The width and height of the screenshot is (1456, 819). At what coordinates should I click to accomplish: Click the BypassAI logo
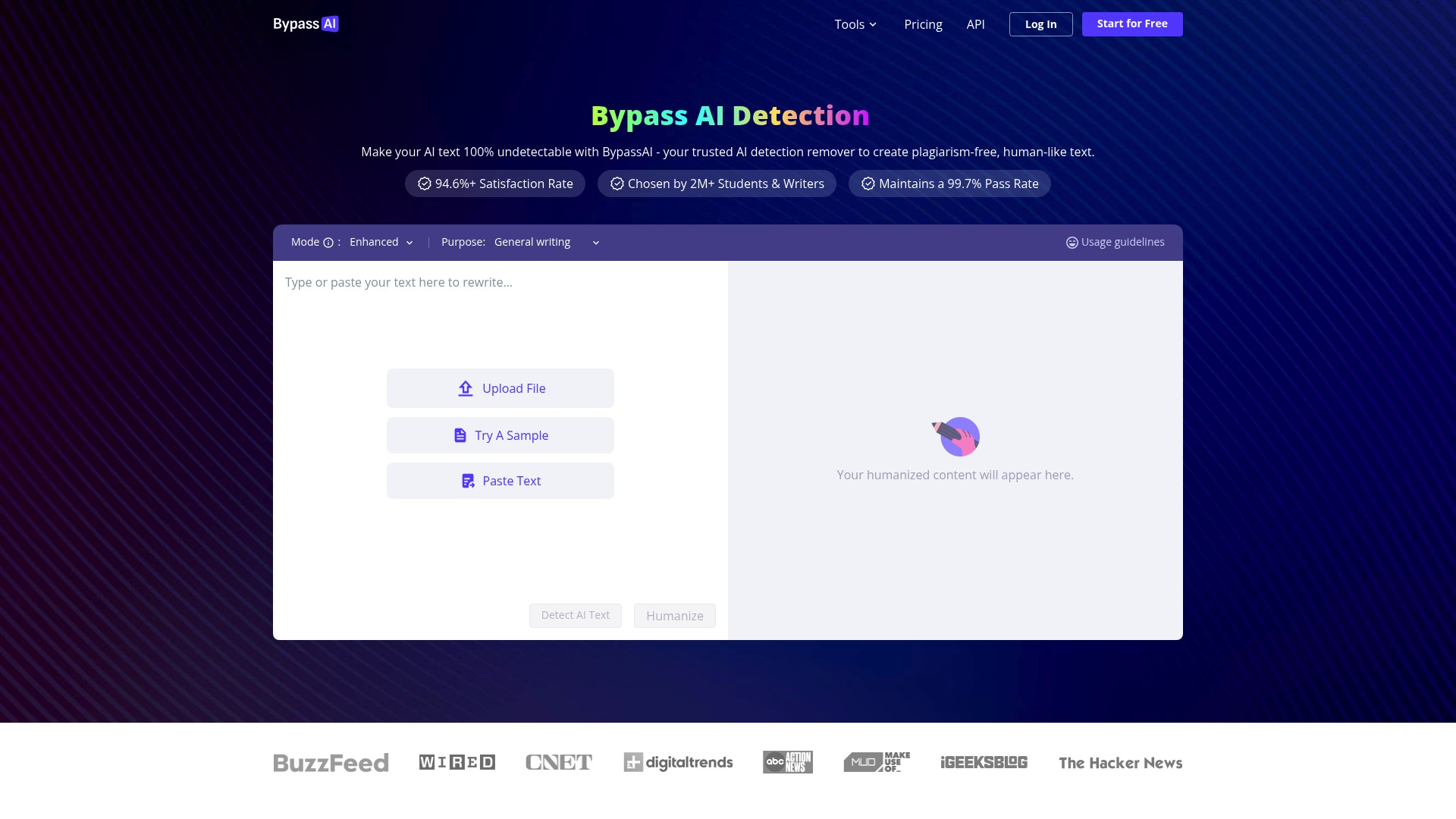click(306, 24)
